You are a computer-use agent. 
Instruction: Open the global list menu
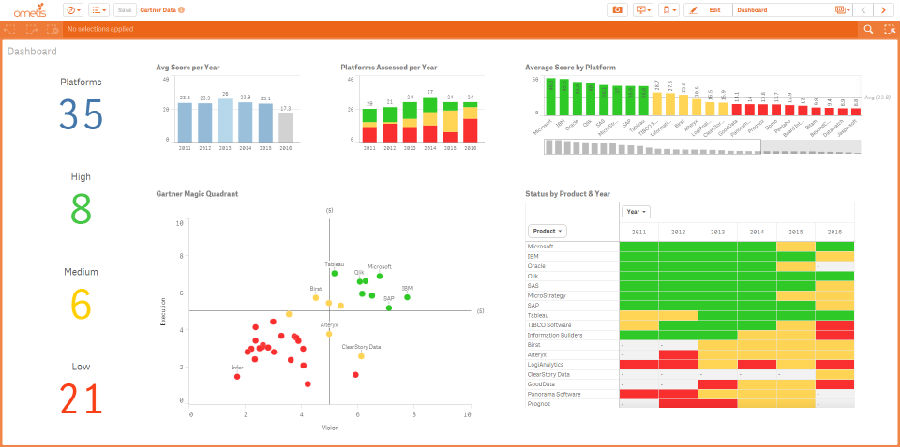[x=99, y=10]
